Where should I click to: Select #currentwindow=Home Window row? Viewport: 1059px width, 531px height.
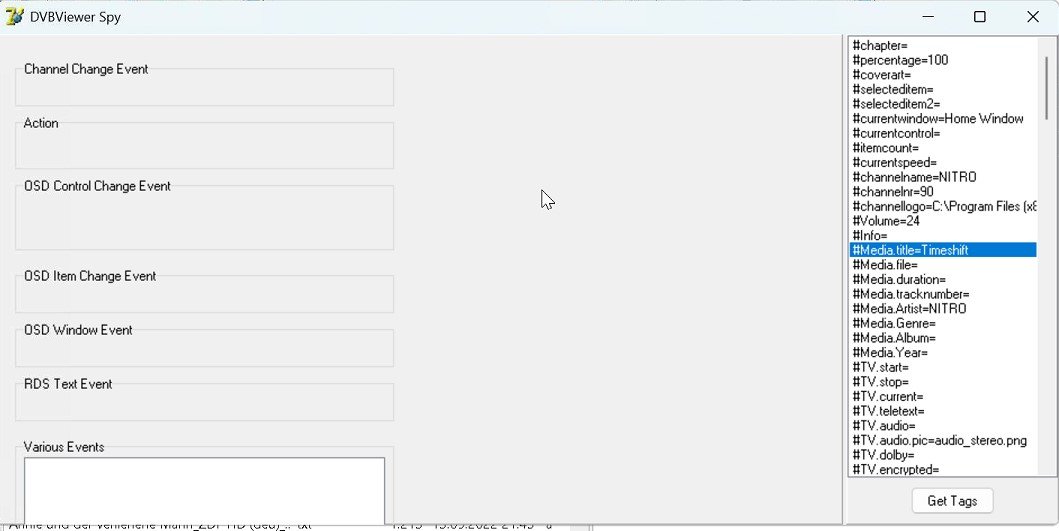[x=943, y=118]
